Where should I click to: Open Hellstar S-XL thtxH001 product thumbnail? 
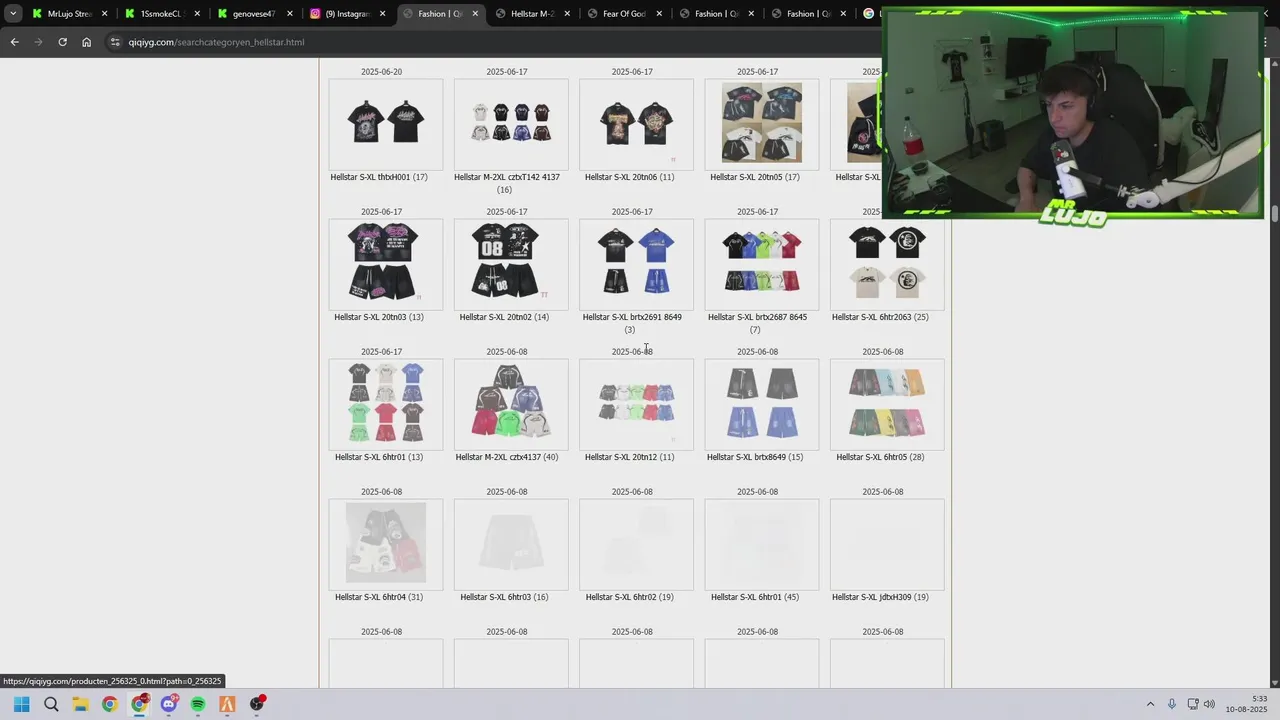coord(386,124)
